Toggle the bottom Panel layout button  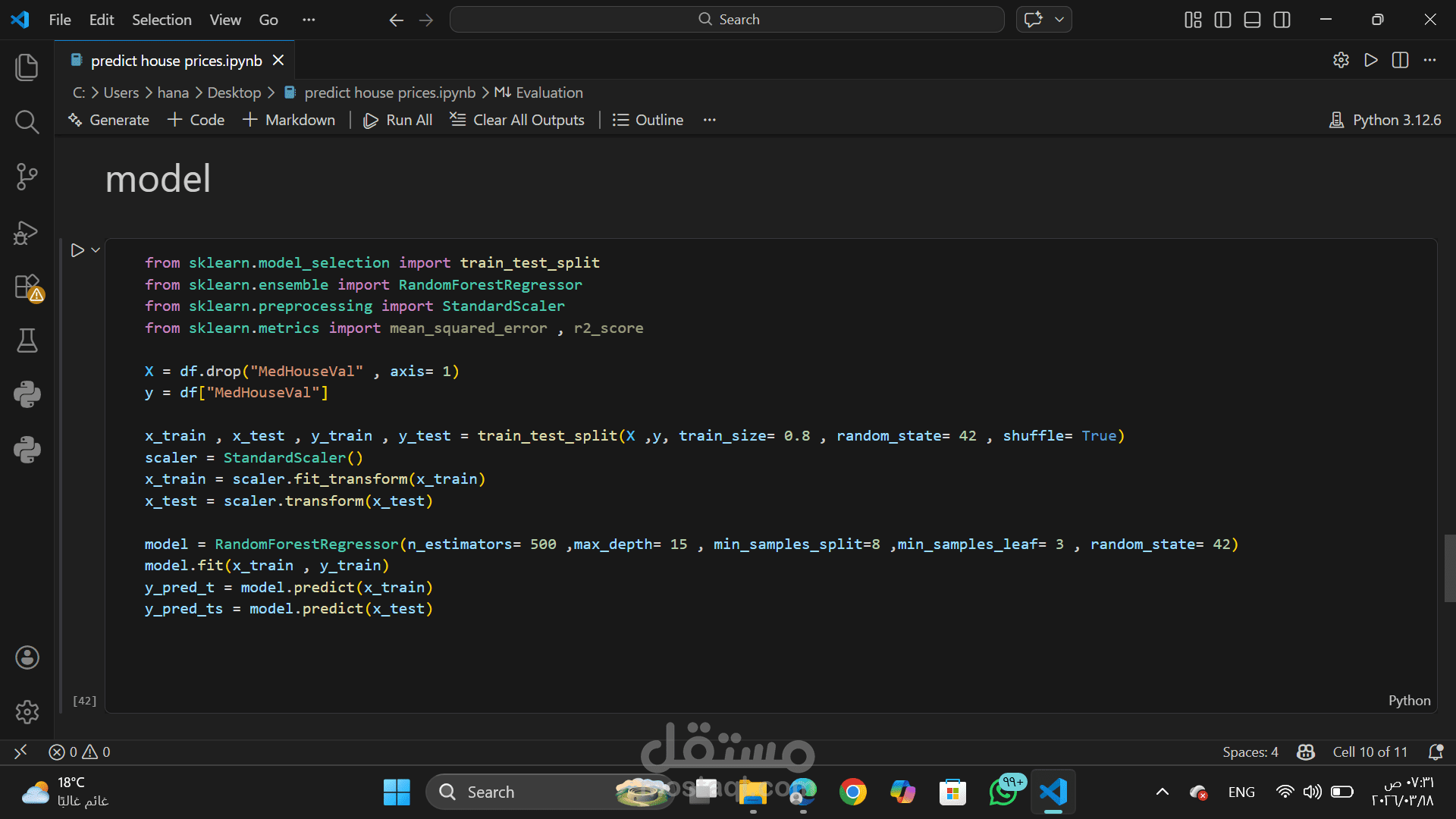[x=1252, y=20]
